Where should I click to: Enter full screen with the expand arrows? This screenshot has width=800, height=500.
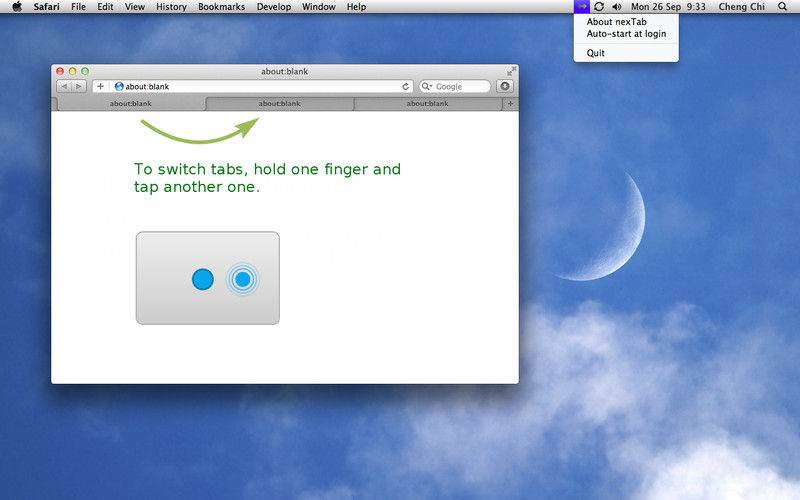pyautogui.click(x=511, y=71)
